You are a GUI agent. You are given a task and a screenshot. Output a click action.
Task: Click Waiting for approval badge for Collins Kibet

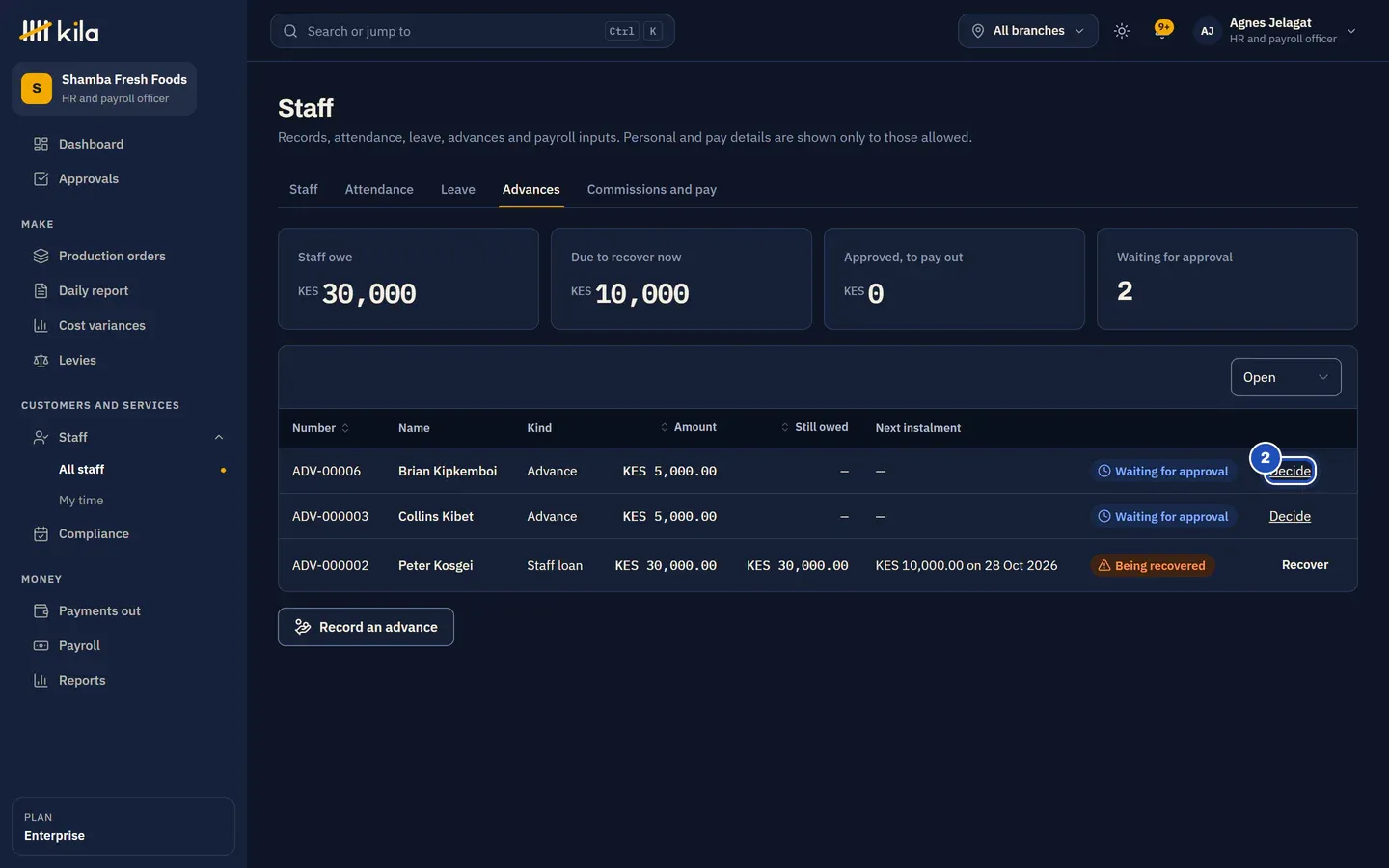(1162, 516)
